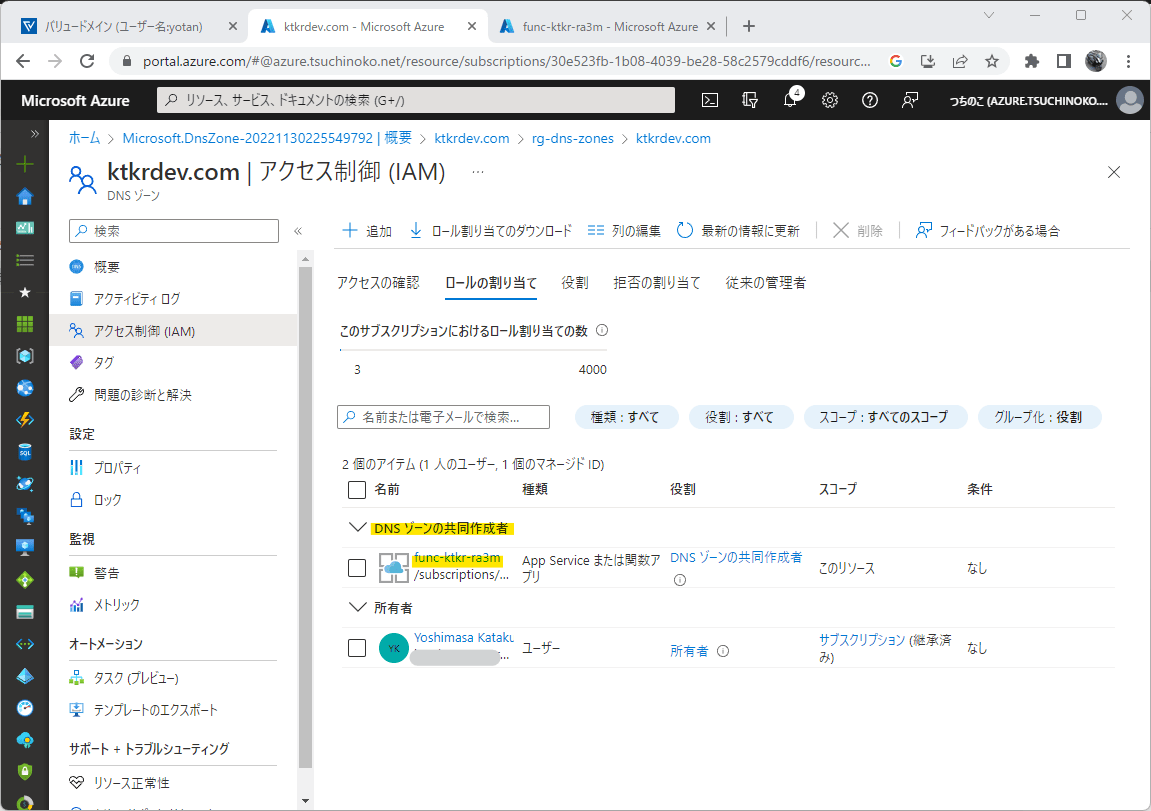This screenshot has width=1151, height=811.
Task: Toggle the select-all checkbox in table header
Action: click(x=357, y=490)
